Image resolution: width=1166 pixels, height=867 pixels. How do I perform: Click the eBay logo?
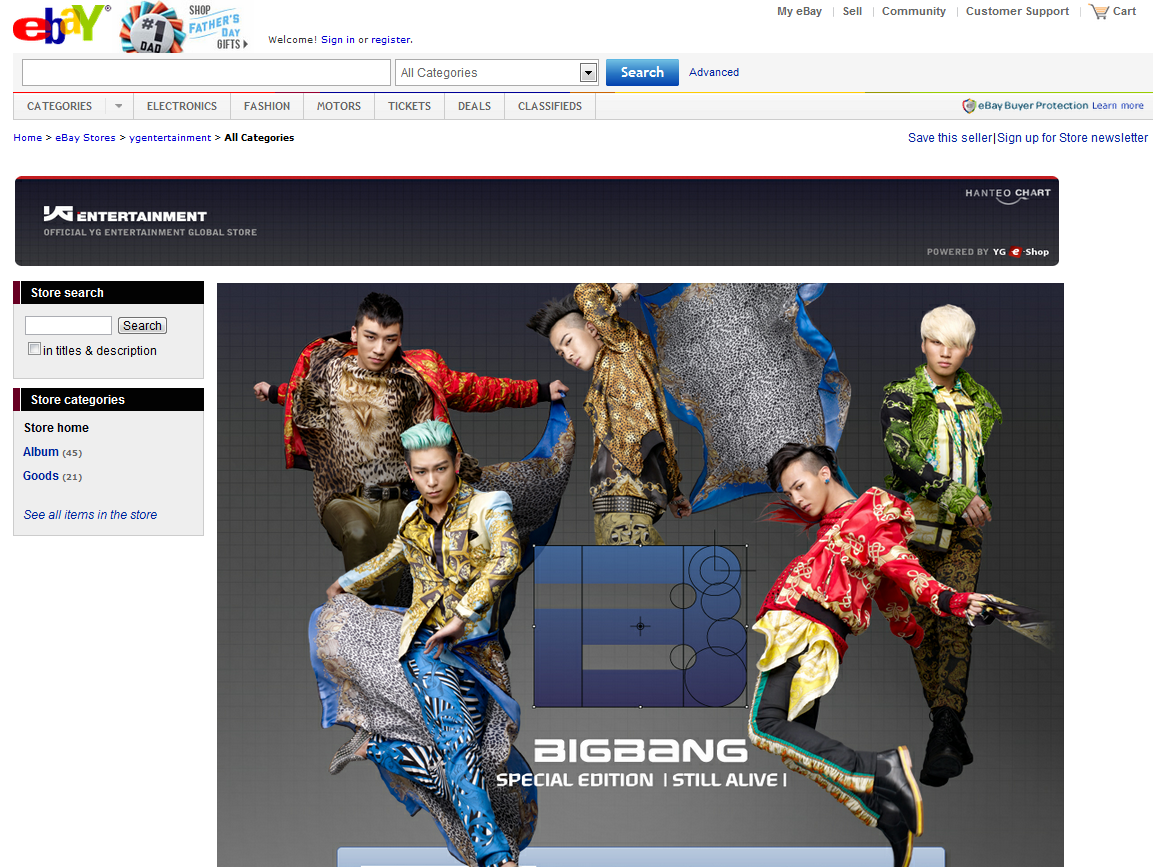click(x=61, y=25)
